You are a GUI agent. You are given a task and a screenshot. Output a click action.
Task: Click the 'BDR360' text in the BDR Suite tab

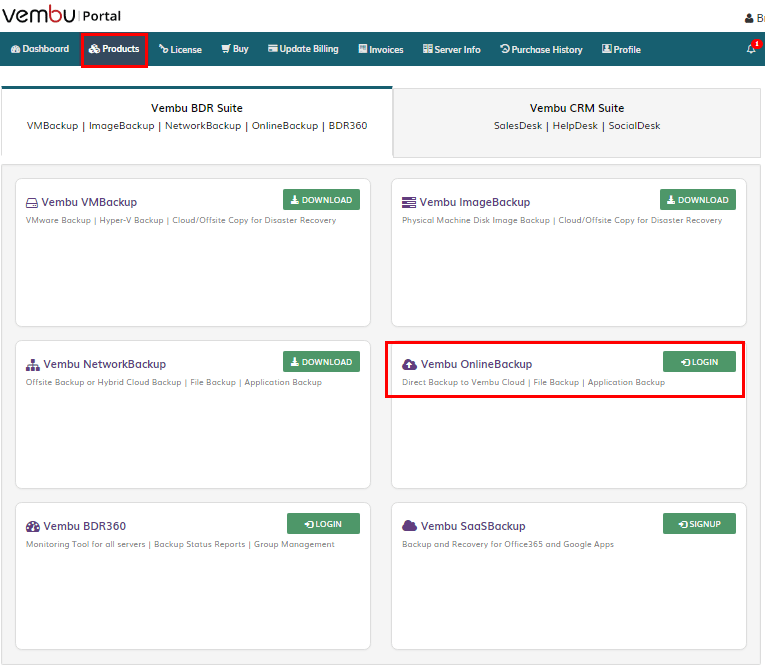[x=348, y=125]
